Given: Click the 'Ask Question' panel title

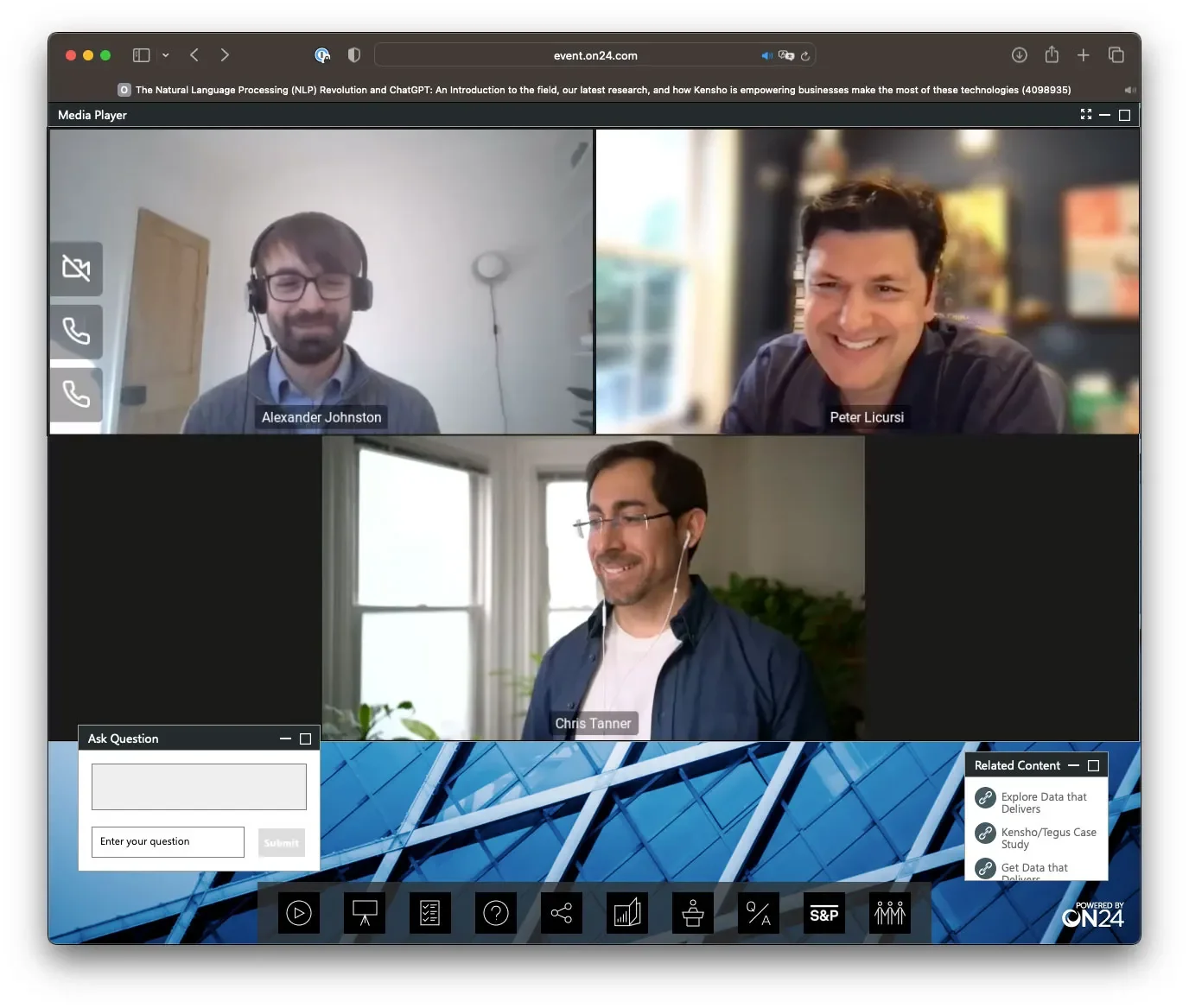Looking at the screenshot, I should [124, 739].
